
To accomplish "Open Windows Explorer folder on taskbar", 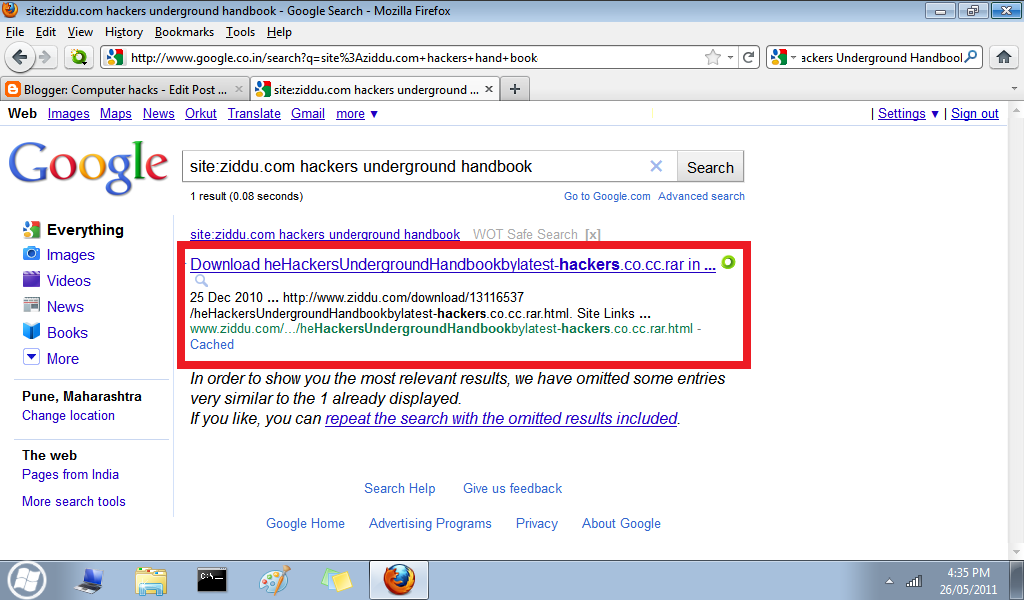I will 151,580.
